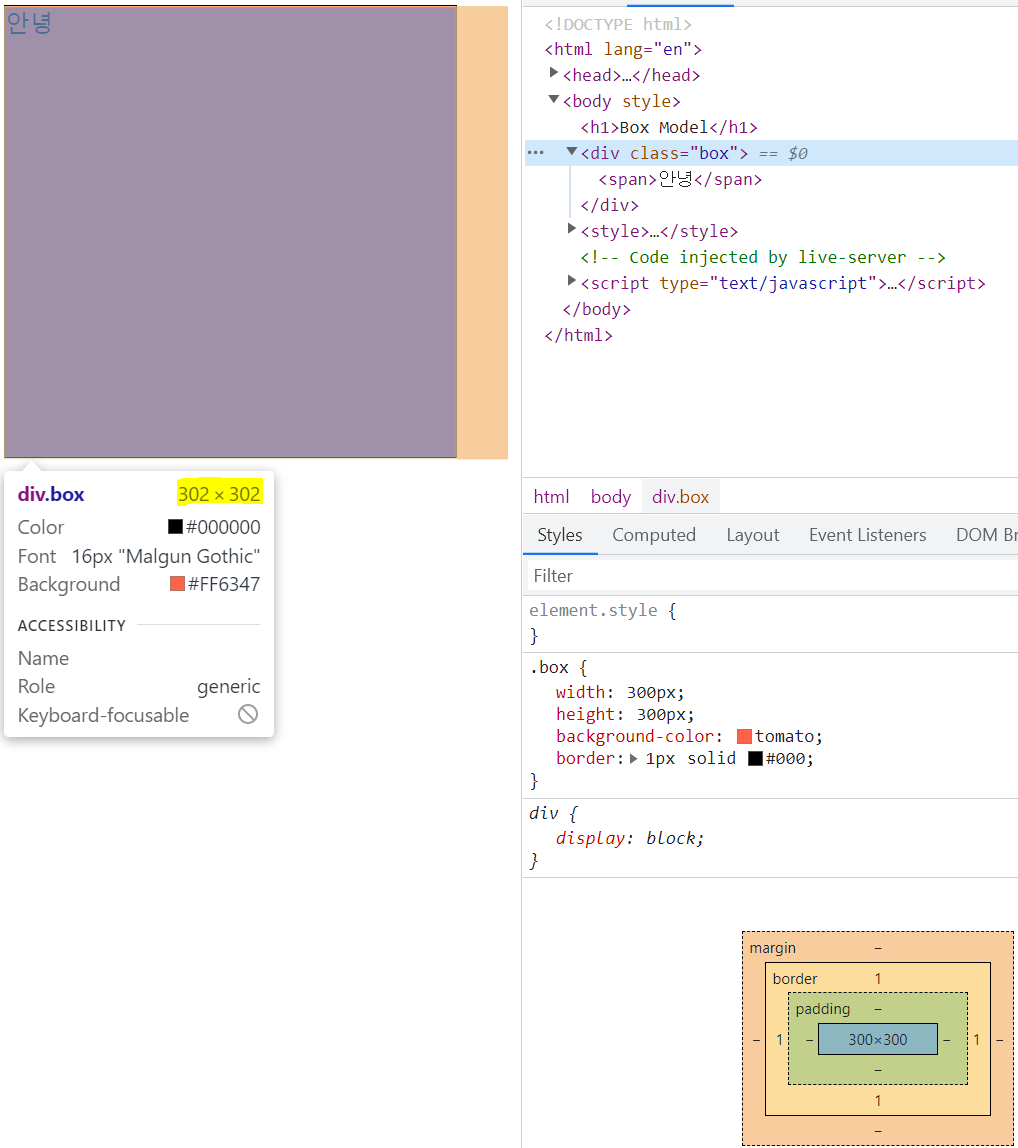1018x1148 pixels.
Task: Click the not keyboard-focusable icon
Action: point(248,715)
